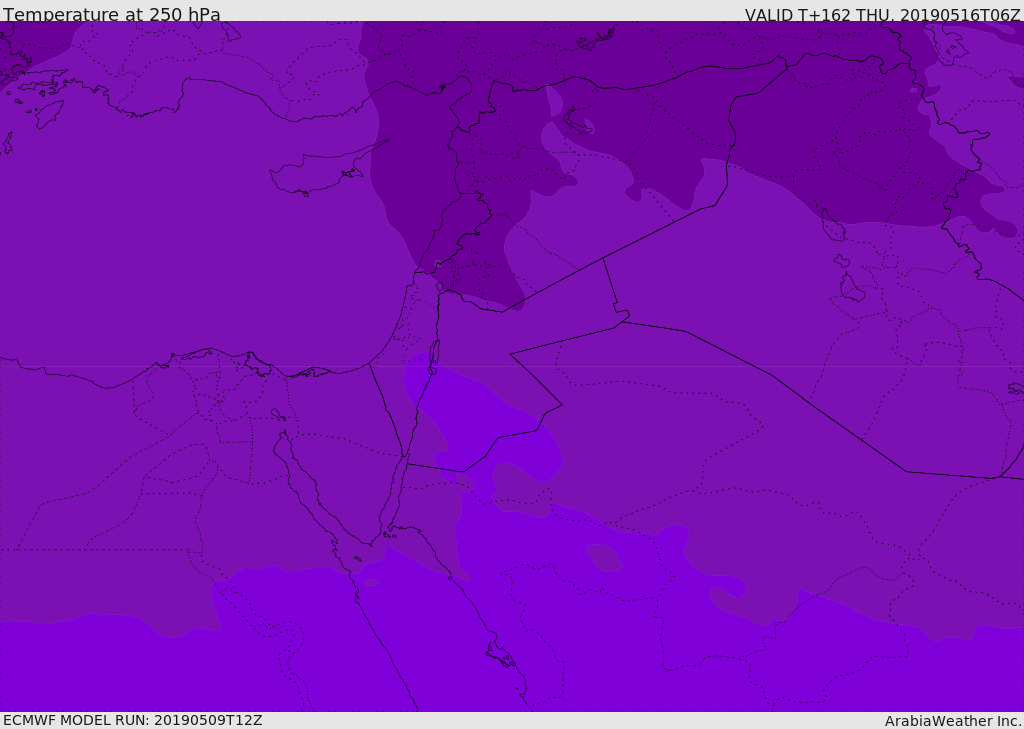Click the 'ArabiaWeather Inc' credit text
1024x729 pixels.
pos(953,721)
